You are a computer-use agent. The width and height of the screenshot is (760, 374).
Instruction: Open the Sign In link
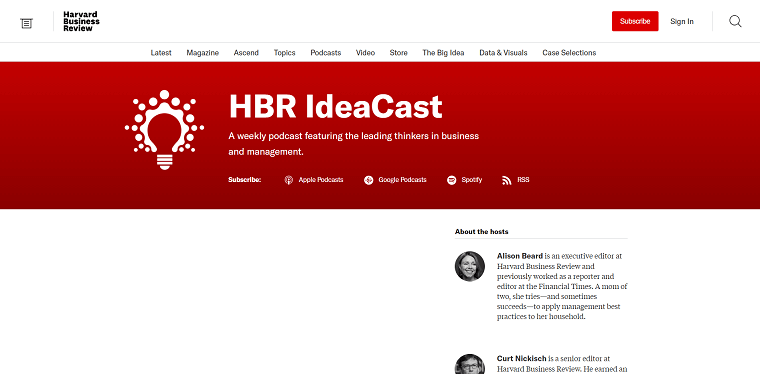tap(681, 21)
